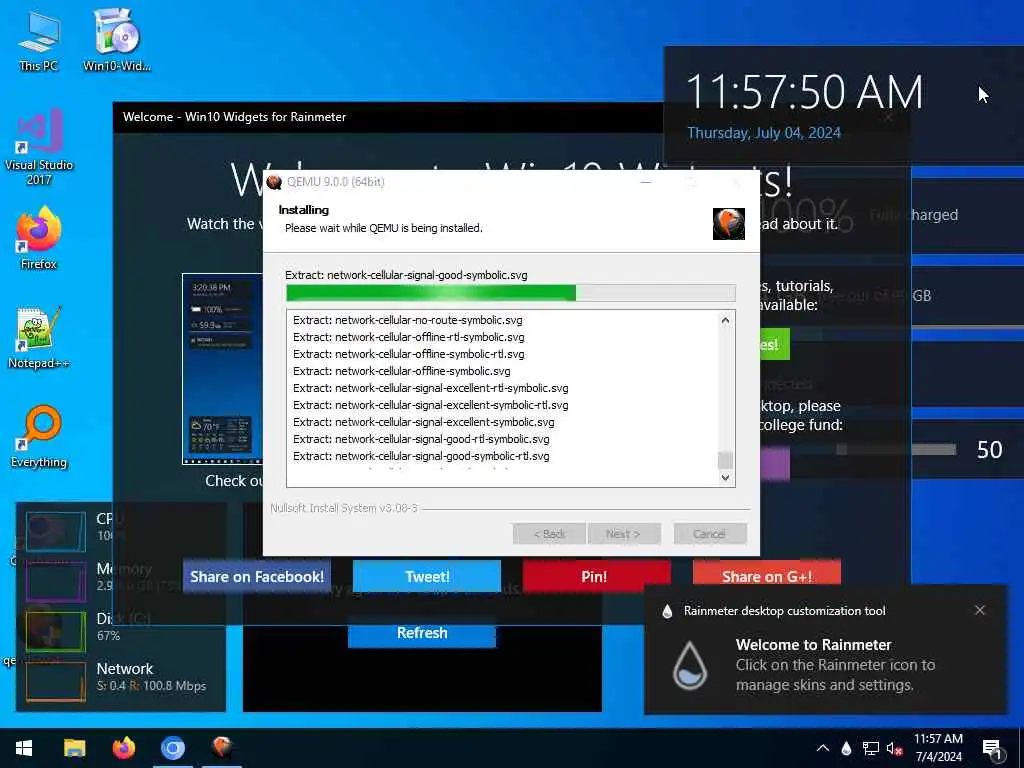Click the installer log scroll-down arrow

725,477
